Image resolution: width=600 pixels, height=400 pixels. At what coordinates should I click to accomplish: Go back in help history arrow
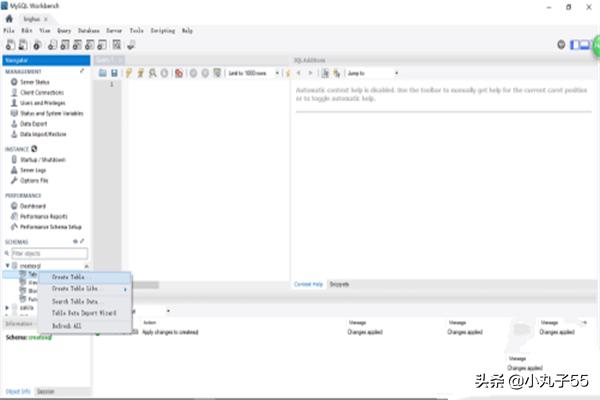point(298,73)
